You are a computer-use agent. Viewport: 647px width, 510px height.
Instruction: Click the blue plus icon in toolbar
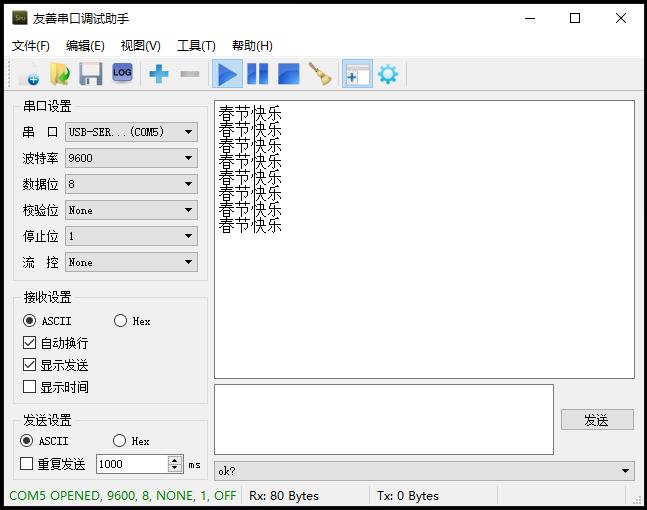158,74
